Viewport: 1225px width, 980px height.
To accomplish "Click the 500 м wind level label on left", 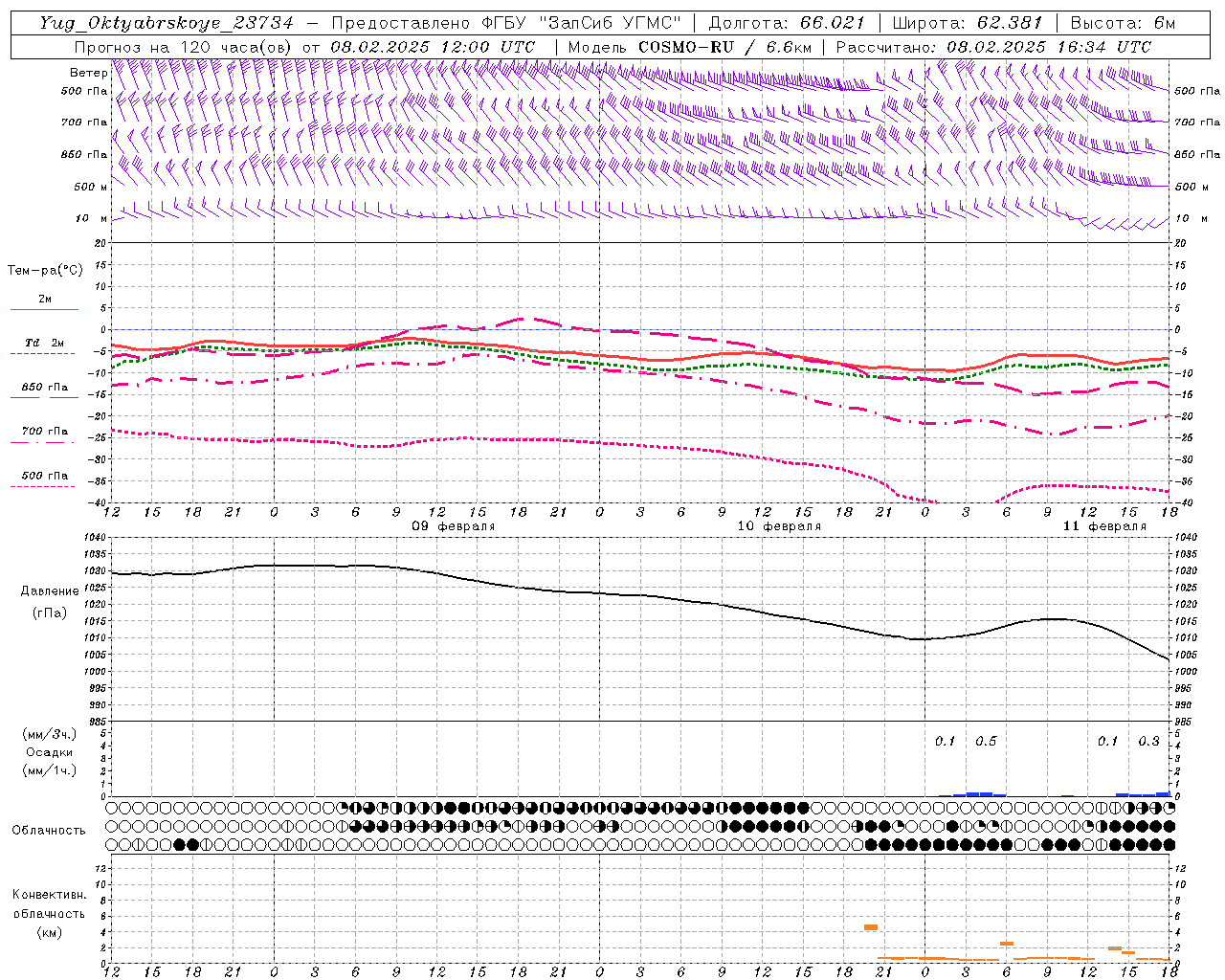I will [91, 187].
